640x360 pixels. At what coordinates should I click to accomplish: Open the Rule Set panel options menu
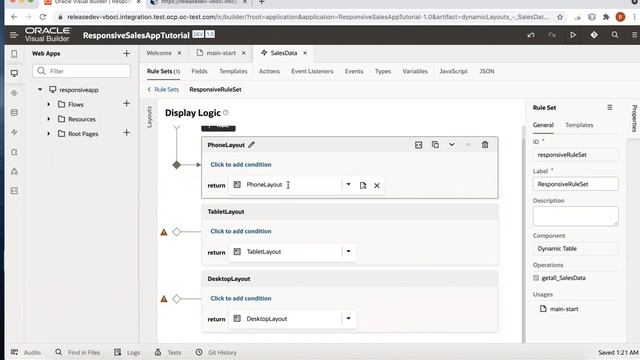pyautogui.click(x=609, y=107)
